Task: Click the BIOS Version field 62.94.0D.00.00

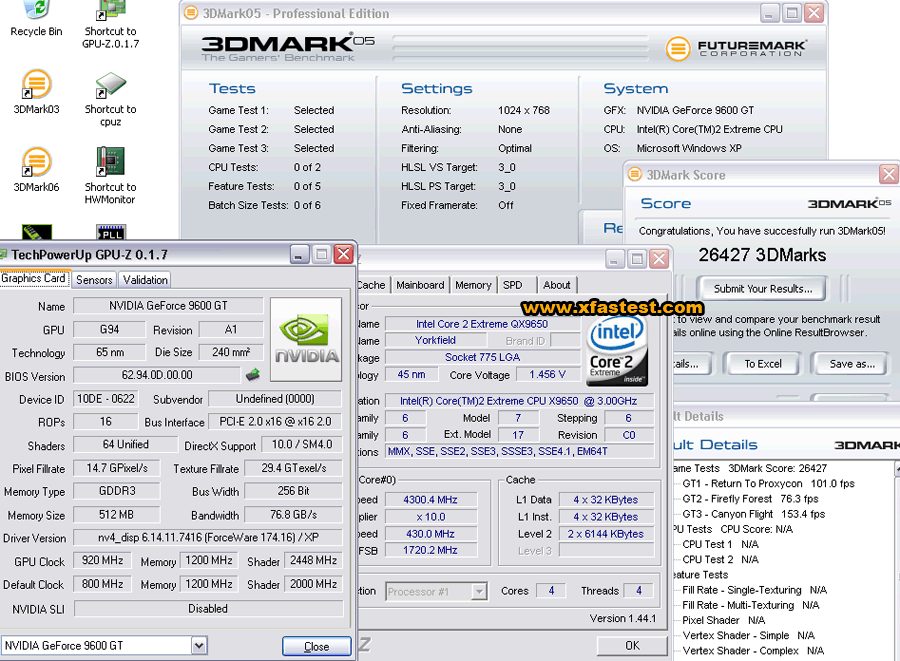Action: [x=157, y=375]
